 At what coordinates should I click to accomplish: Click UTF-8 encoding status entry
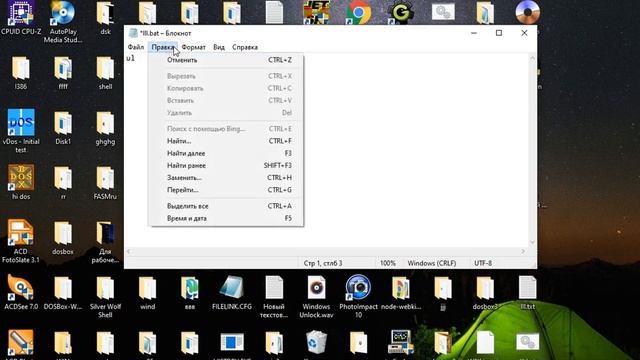pyautogui.click(x=483, y=263)
